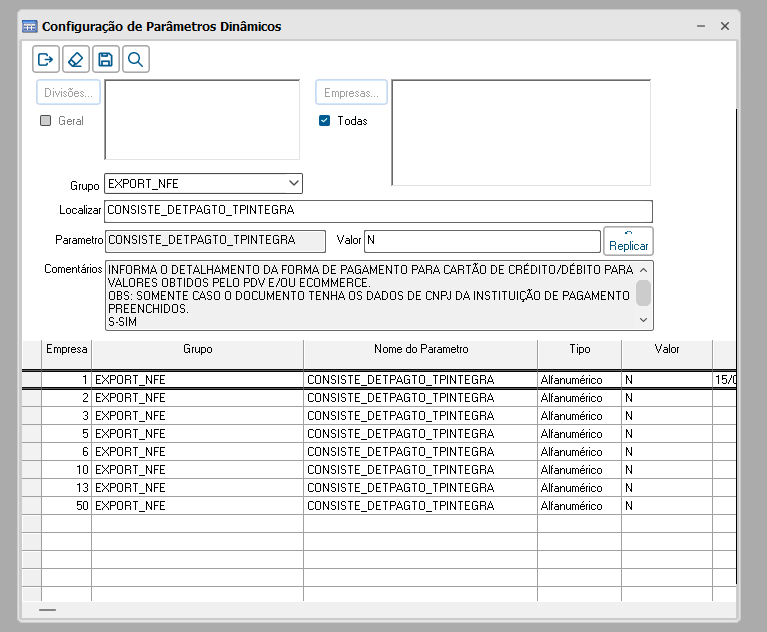The width and height of the screenshot is (767, 632).
Task: Click the window title bar grid icon
Action: (x=29, y=26)
